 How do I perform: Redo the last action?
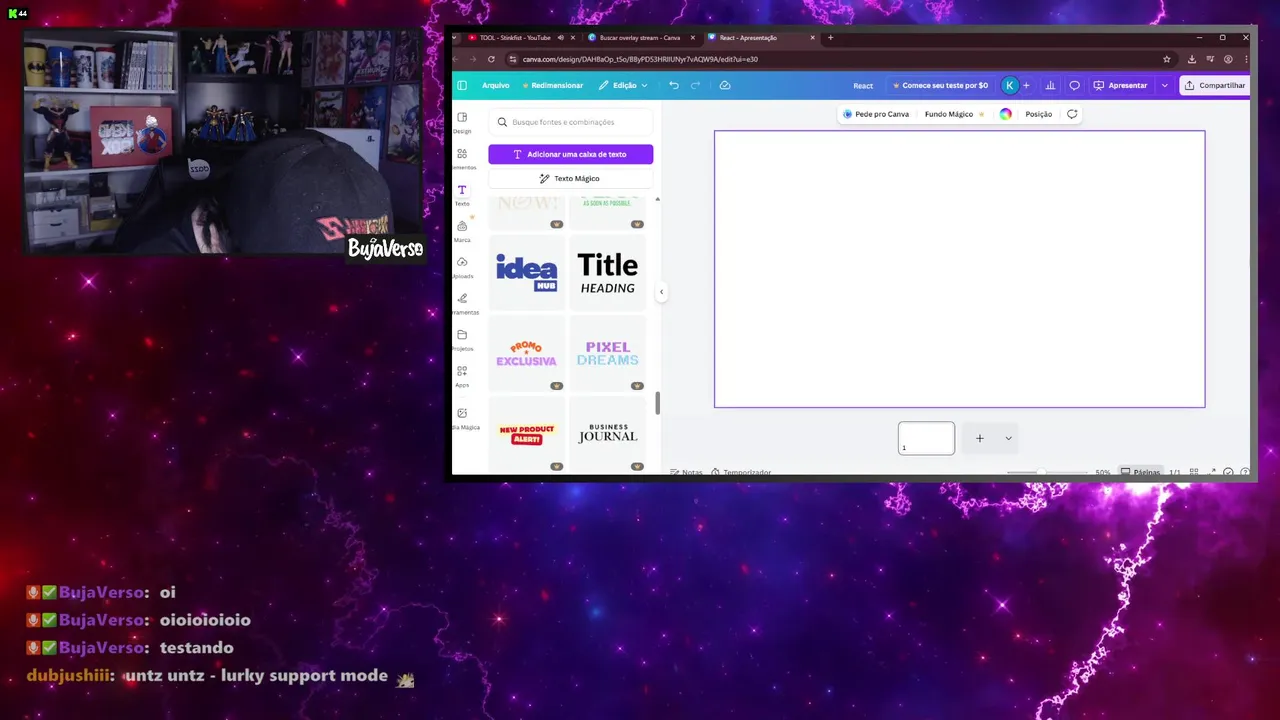696,85
